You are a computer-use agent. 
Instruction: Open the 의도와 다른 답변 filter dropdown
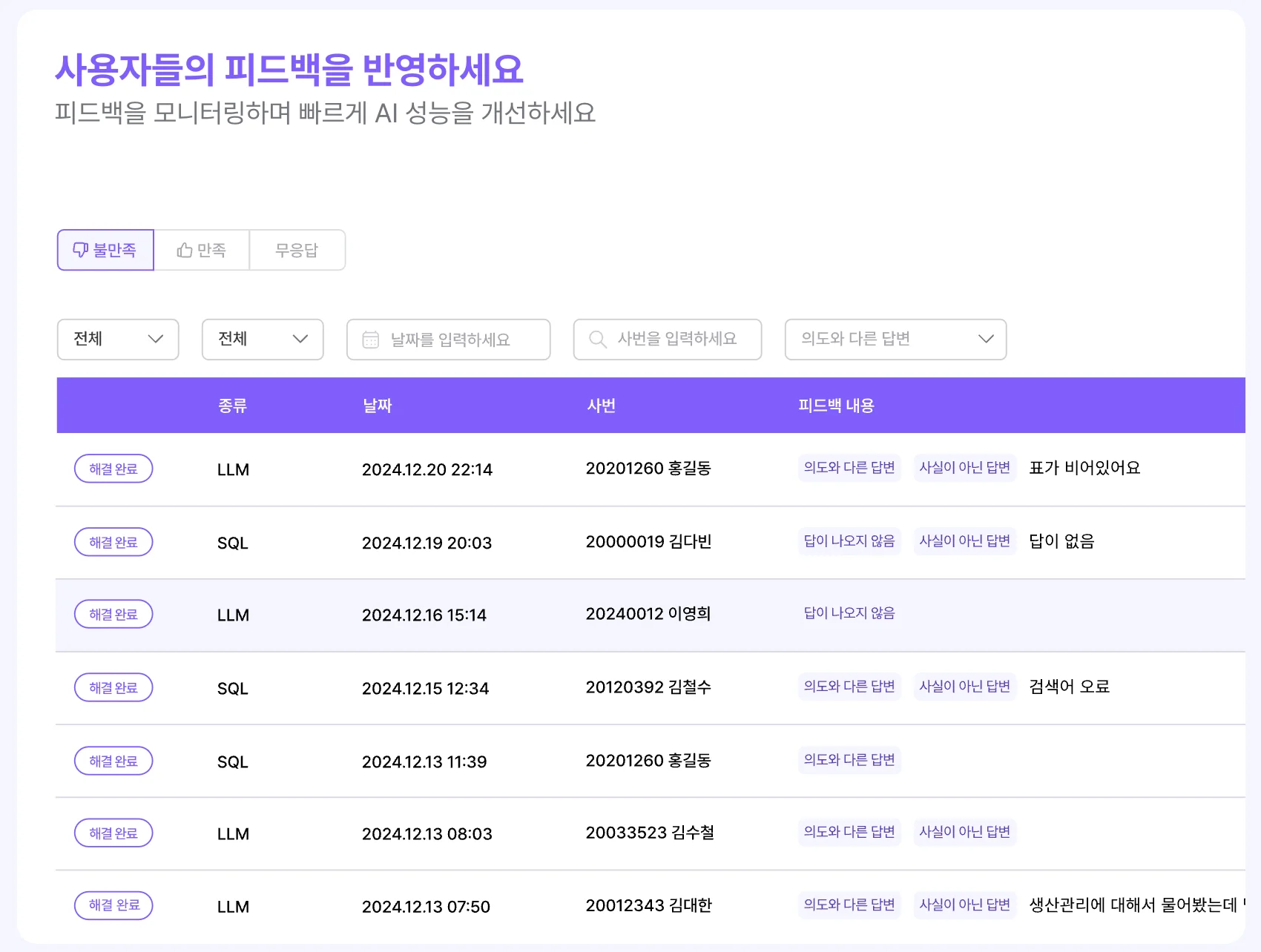[x=895, y=340]
